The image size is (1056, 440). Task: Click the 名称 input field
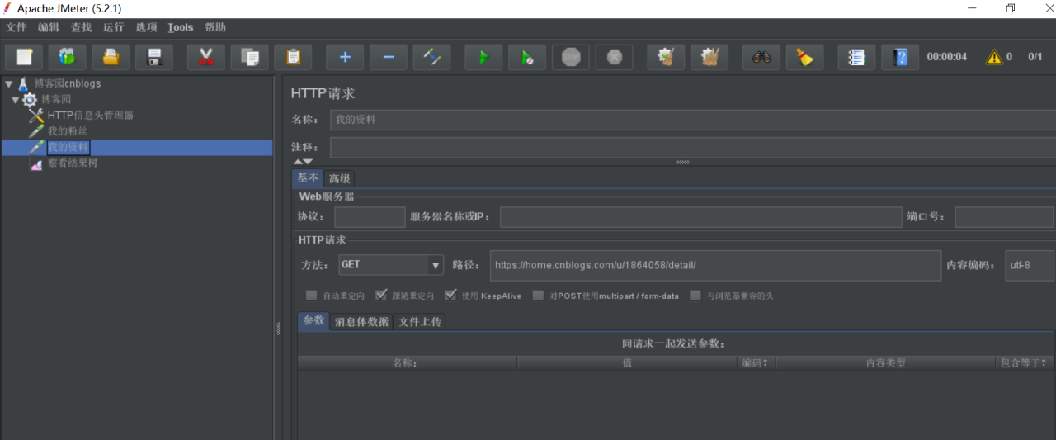[x=693, y=120]
